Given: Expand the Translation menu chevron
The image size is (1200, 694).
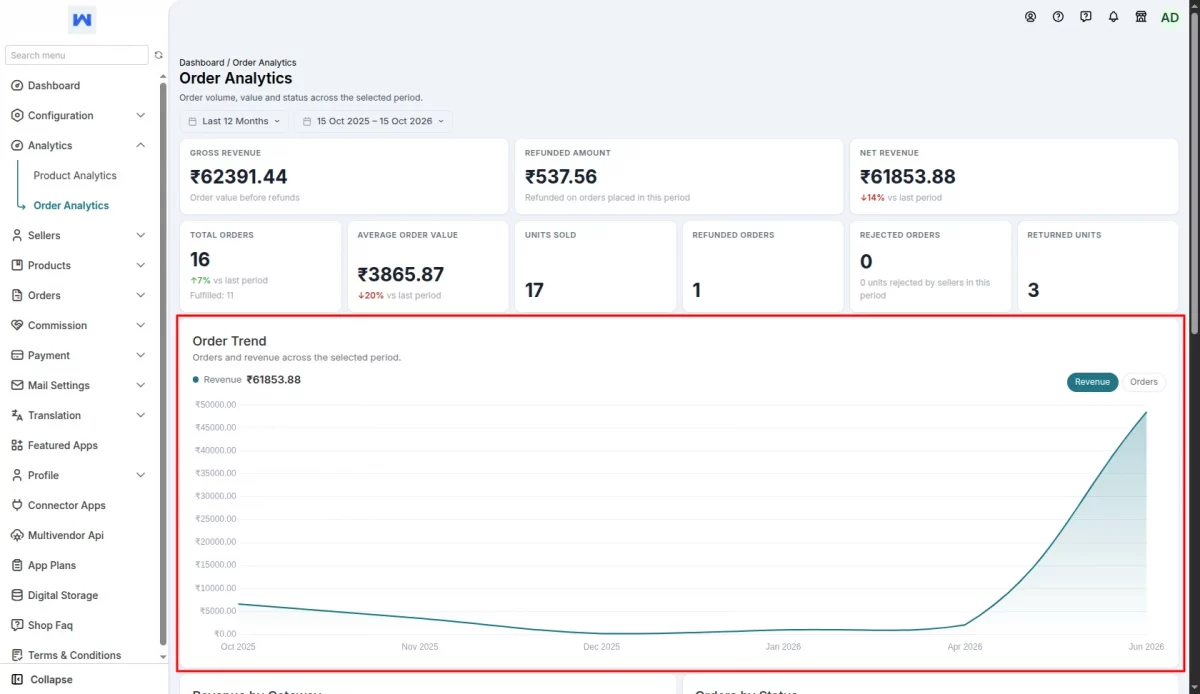Looking at the screenshot, I should [140, 416].
